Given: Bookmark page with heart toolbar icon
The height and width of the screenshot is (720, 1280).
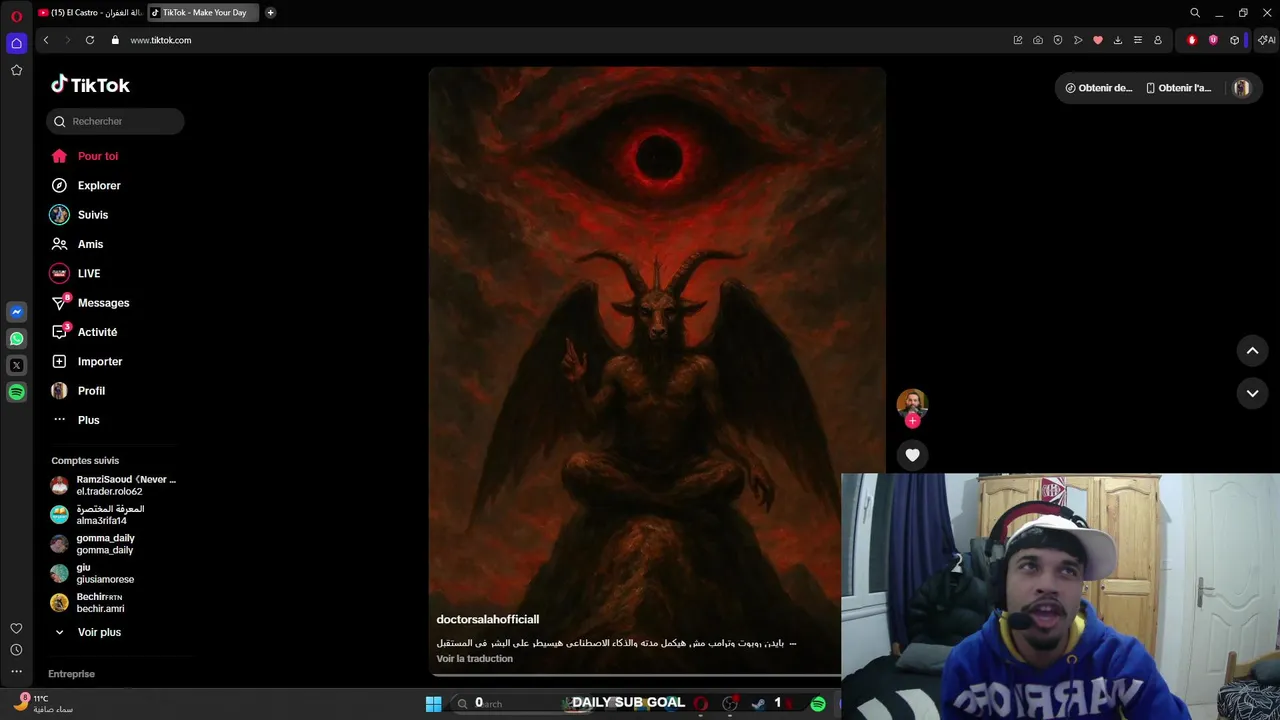Looking at the screenshot, I should pyautogui.click(x=1098, y=40).
